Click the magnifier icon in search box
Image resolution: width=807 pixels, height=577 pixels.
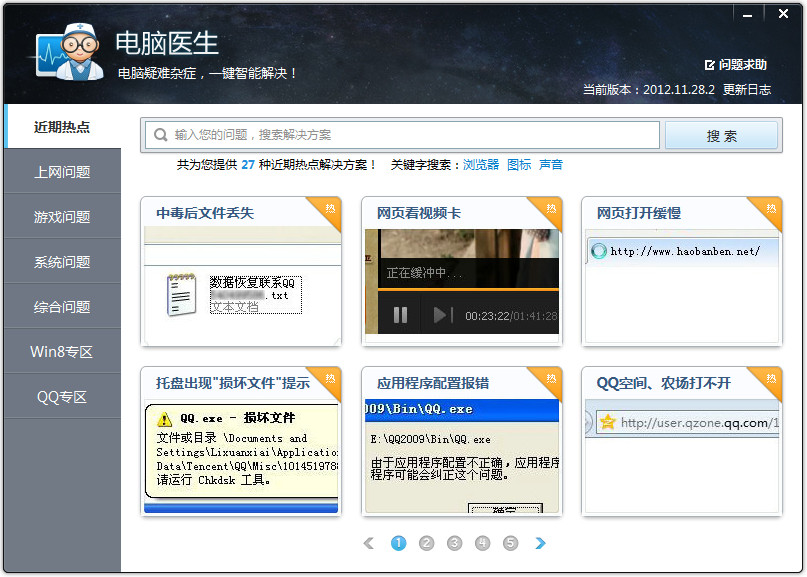point(161,135)
